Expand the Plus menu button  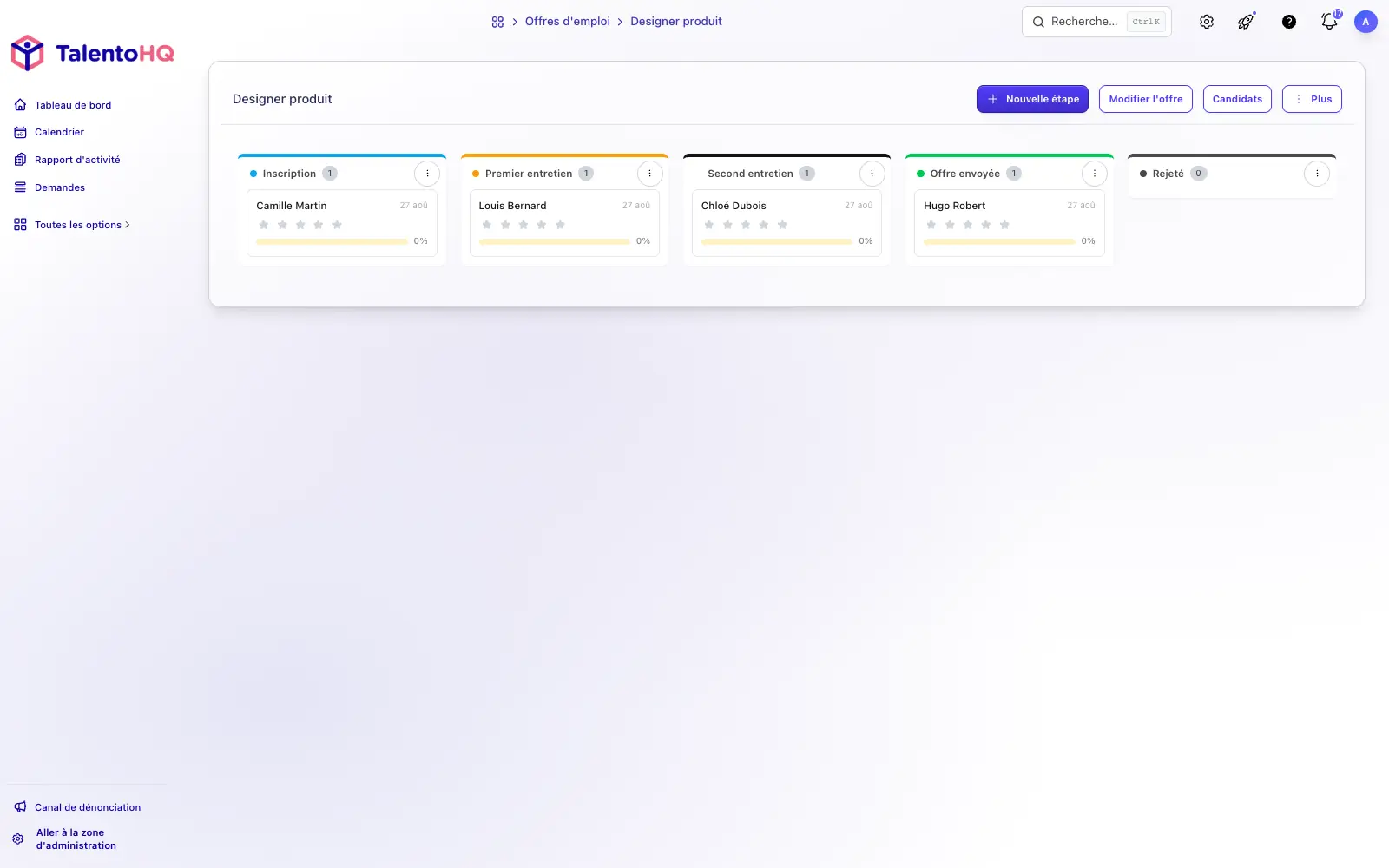(1312, 99)
